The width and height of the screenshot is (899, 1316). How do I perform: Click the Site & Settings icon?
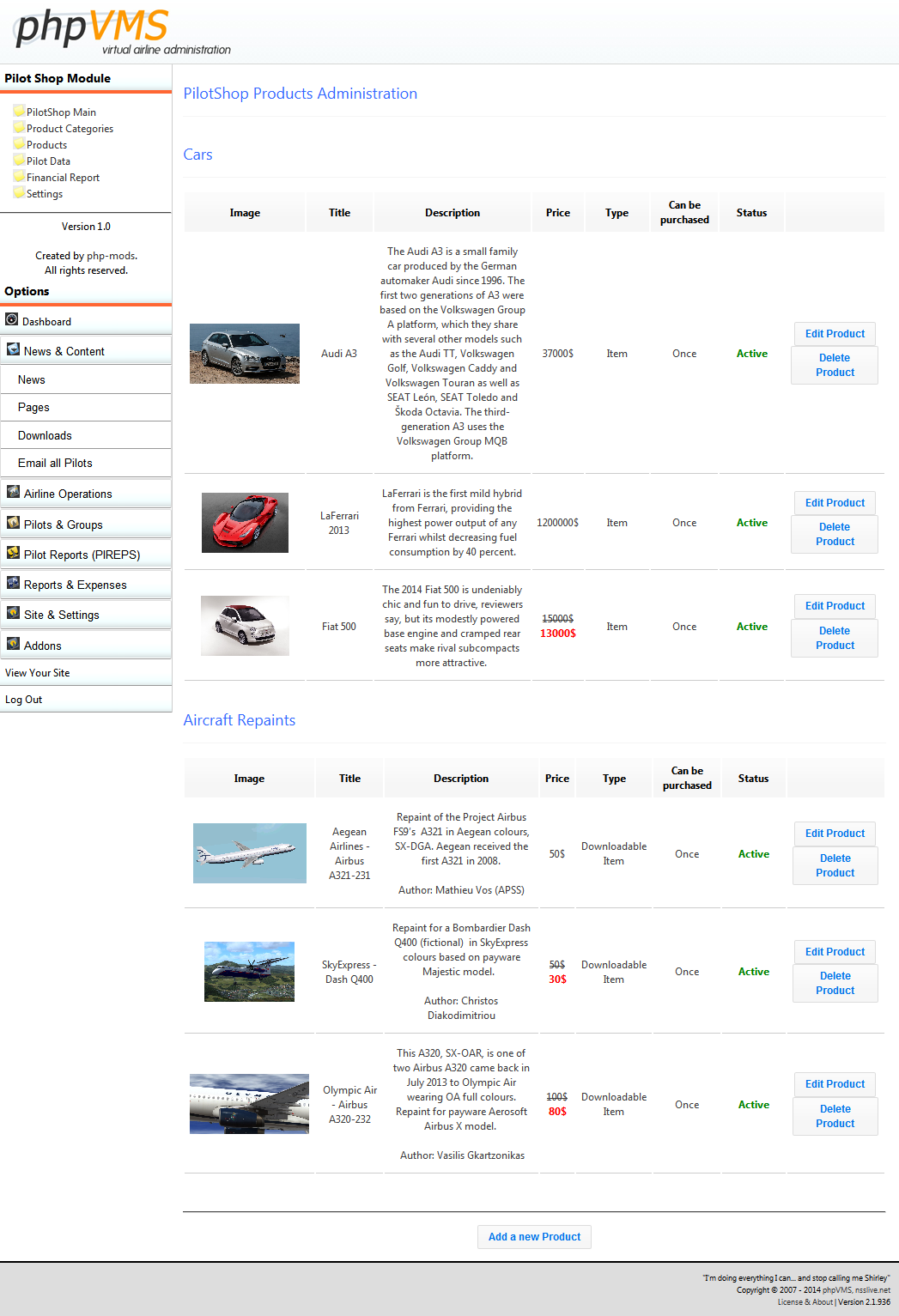pyautogui.click(x=13, y=613)
